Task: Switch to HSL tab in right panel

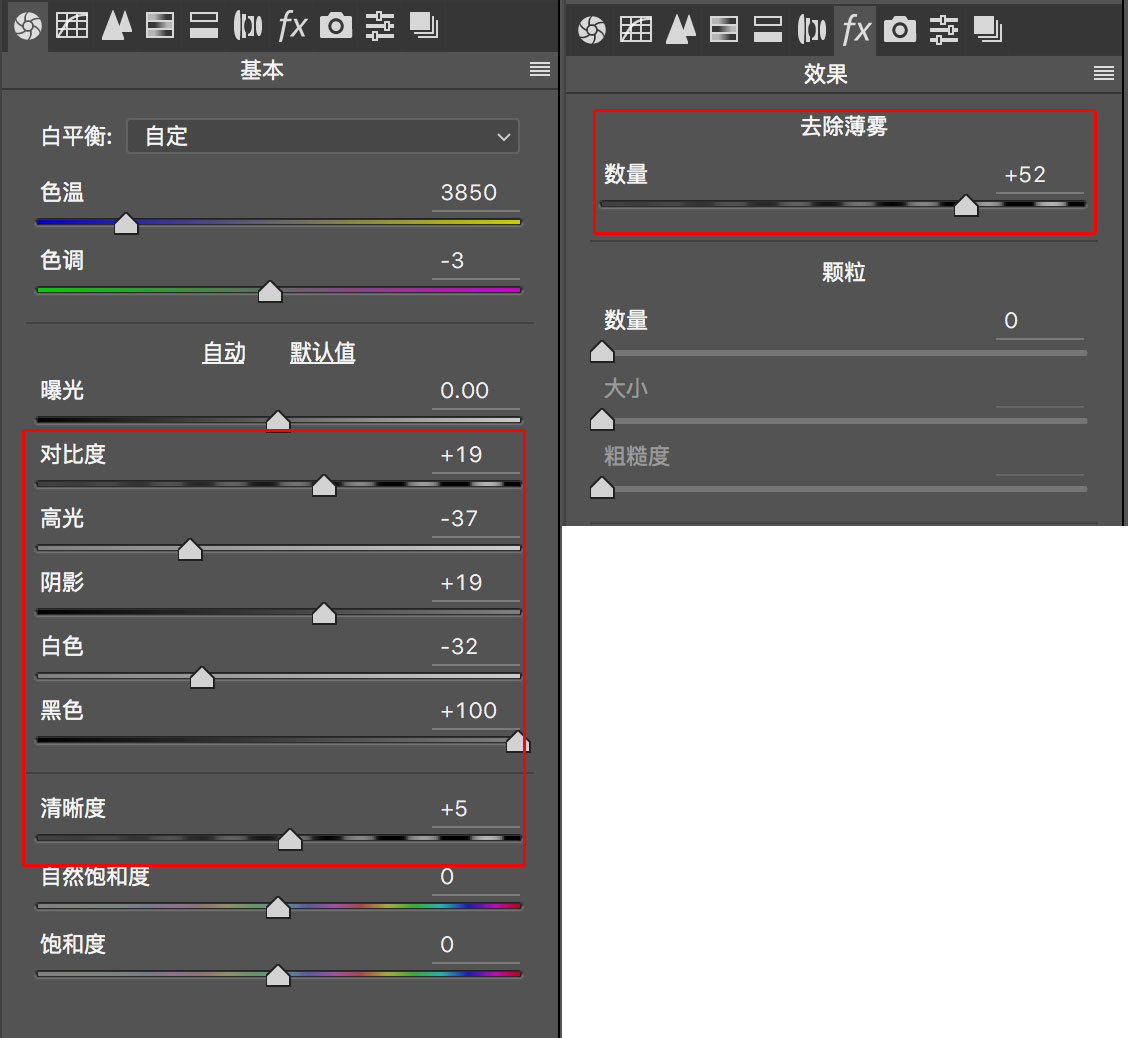Action: tap(724, 29)
